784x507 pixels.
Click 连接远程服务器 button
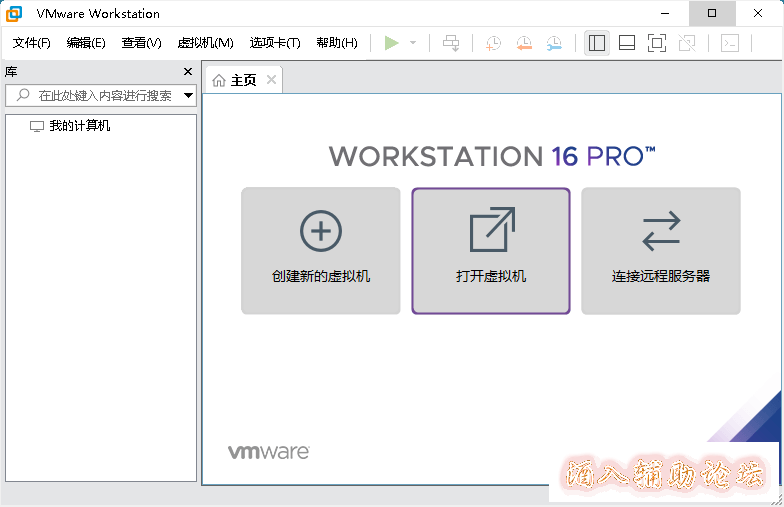[x=660, y=250]
